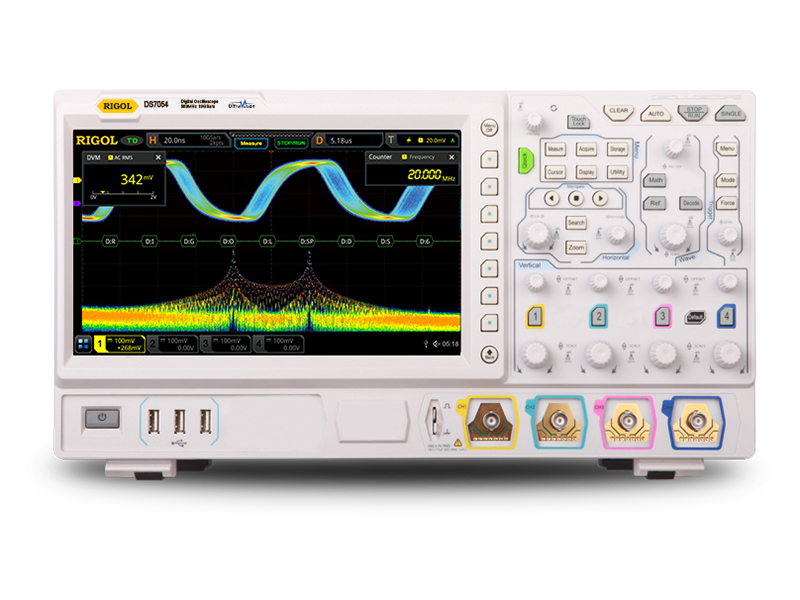Close the DVM window with its X
This screenshot has width=800, height=600.
tap(158, 157)
